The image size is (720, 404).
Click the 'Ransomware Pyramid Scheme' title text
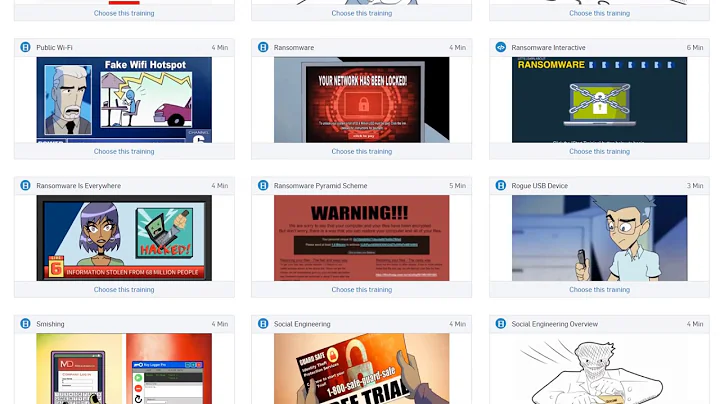point(321,185)
